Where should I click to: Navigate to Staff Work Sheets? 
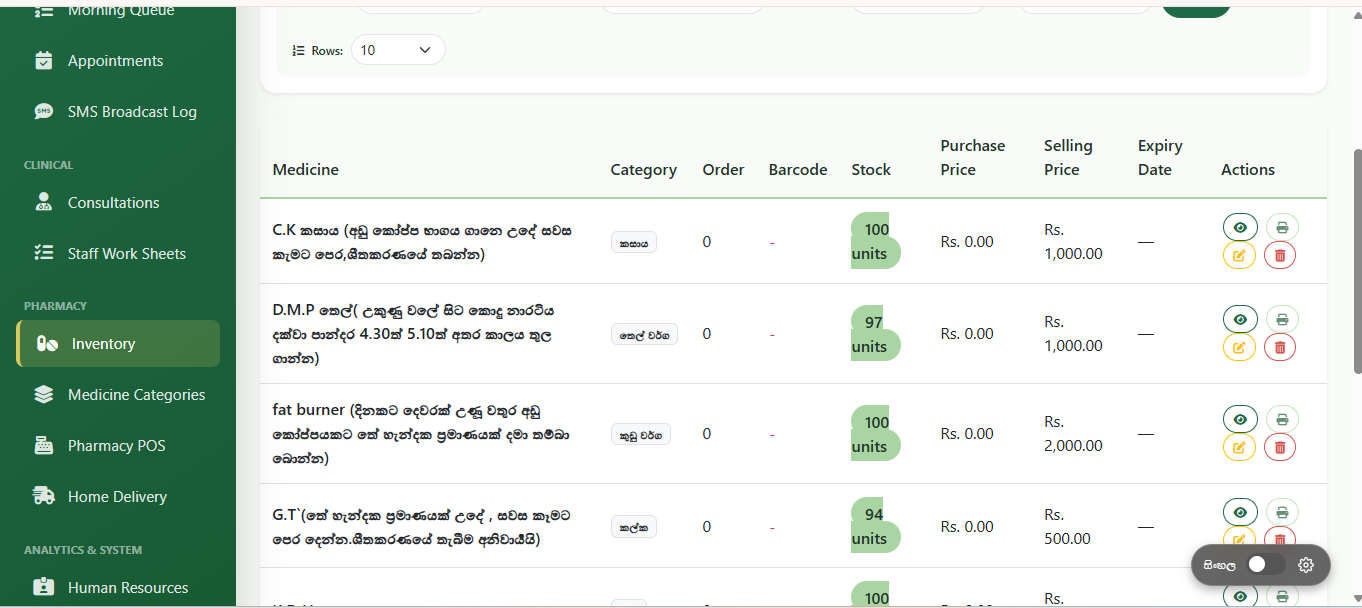[118, 254]
